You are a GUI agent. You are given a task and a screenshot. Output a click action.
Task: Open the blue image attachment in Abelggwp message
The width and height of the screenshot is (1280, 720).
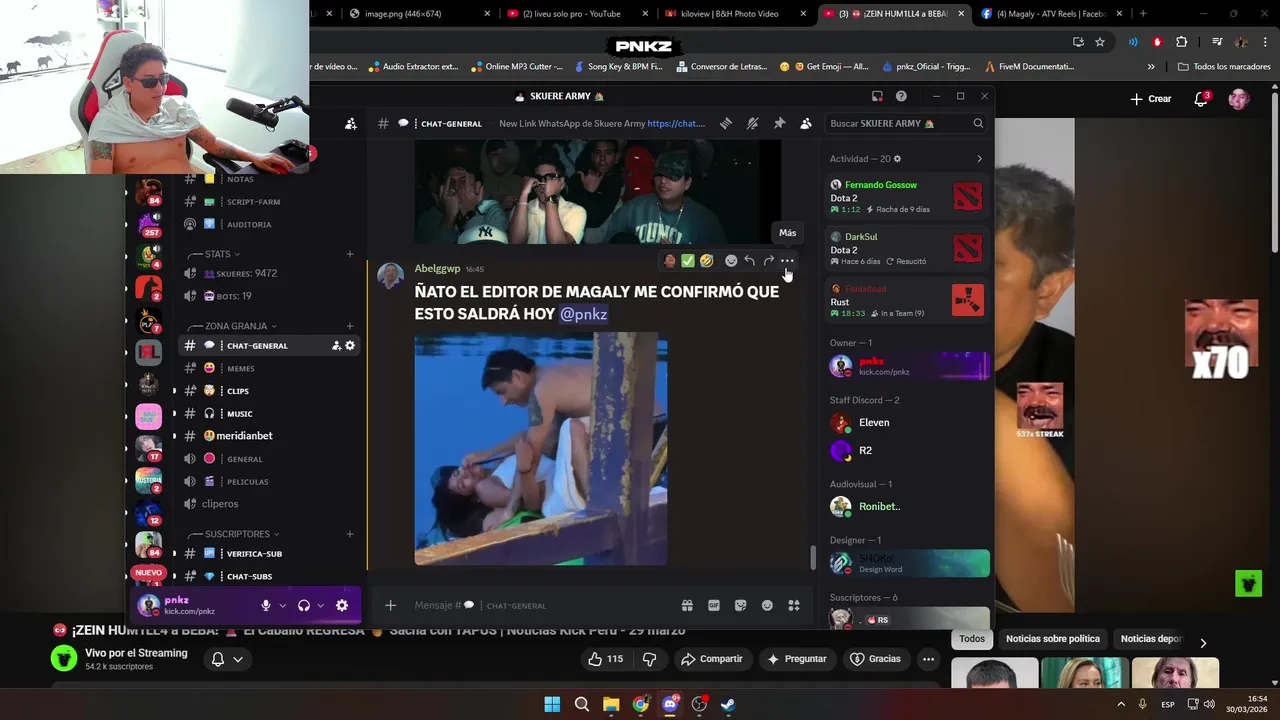coord(541,449)
